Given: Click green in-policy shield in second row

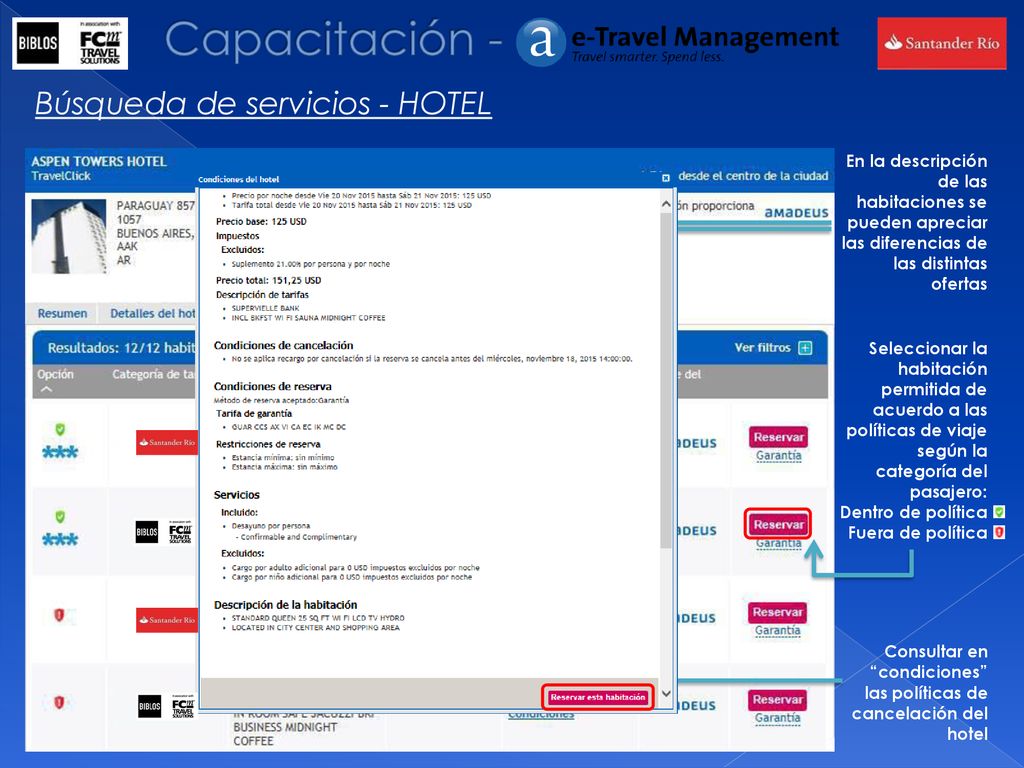Looking at the screenshot, I should click(x=60, y=517).
